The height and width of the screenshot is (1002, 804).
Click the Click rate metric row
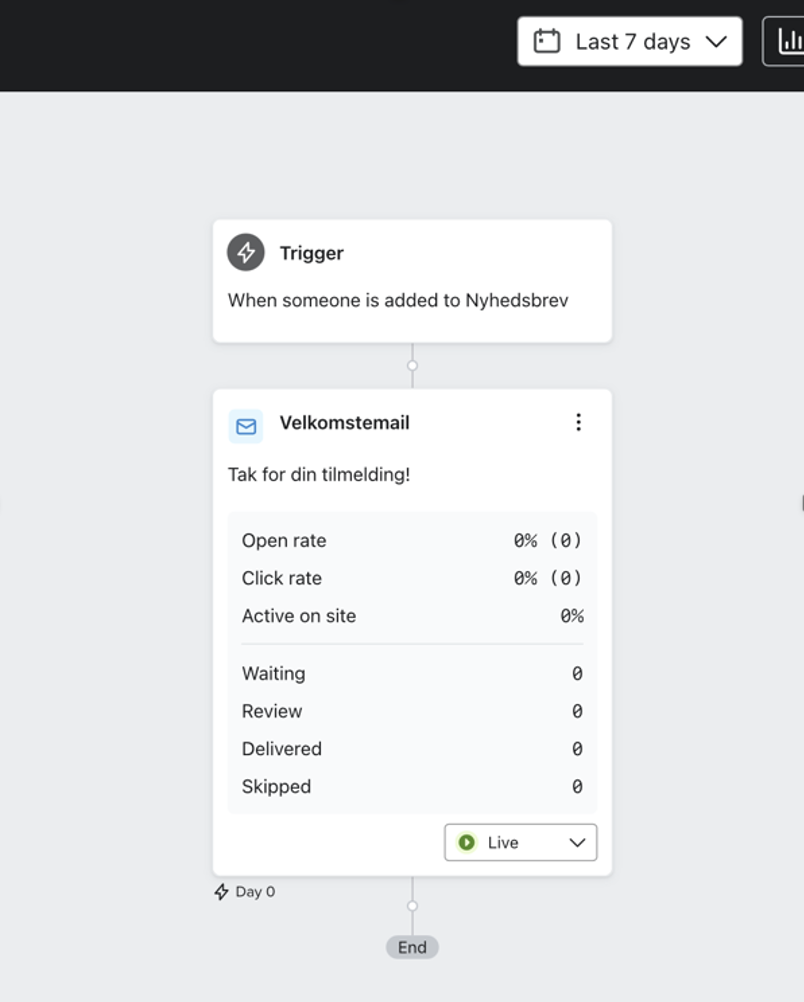[x=411, y=578]
